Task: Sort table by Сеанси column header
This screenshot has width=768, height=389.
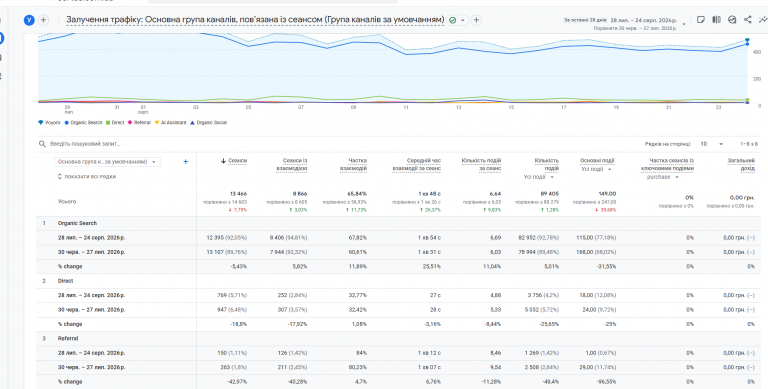Action: 238,161
